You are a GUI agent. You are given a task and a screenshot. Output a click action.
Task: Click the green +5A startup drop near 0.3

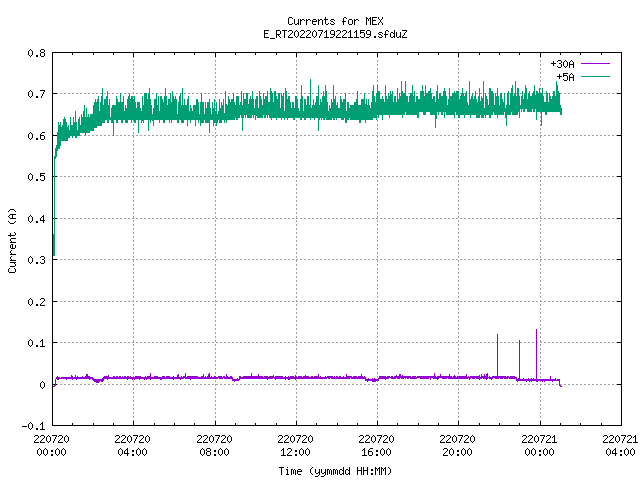[54, 245]
